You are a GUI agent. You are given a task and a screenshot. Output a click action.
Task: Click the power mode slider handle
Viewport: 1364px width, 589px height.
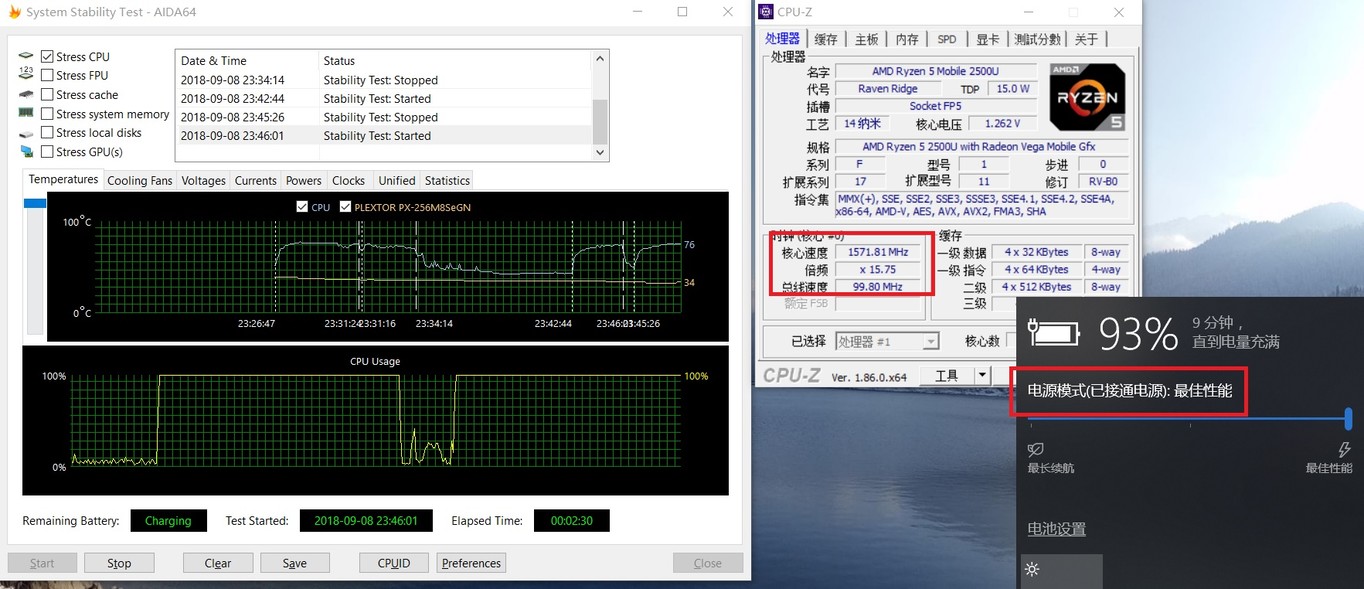[1348, 419]
